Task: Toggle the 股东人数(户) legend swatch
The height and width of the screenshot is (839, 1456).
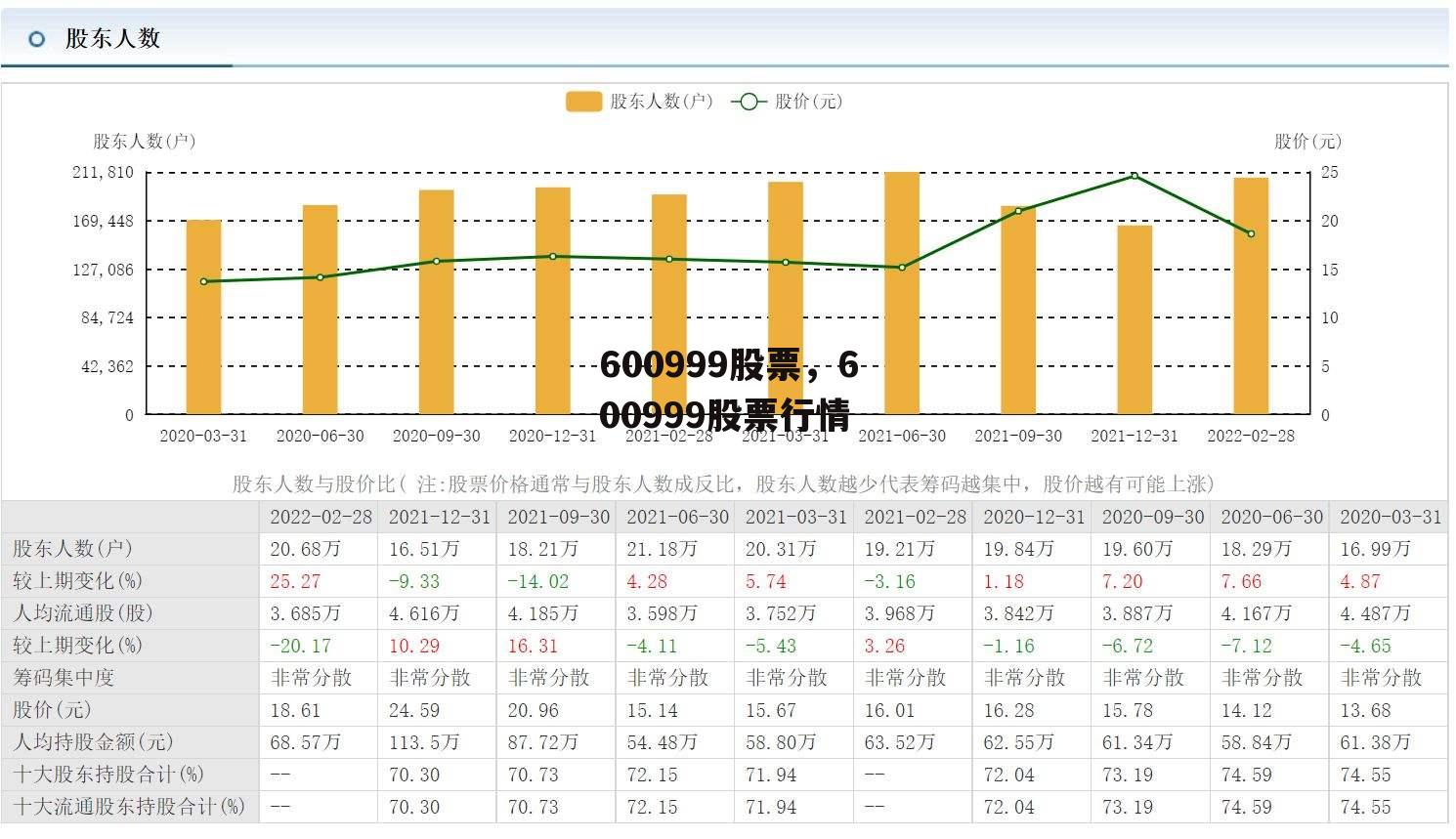Action: click(583, 102)
